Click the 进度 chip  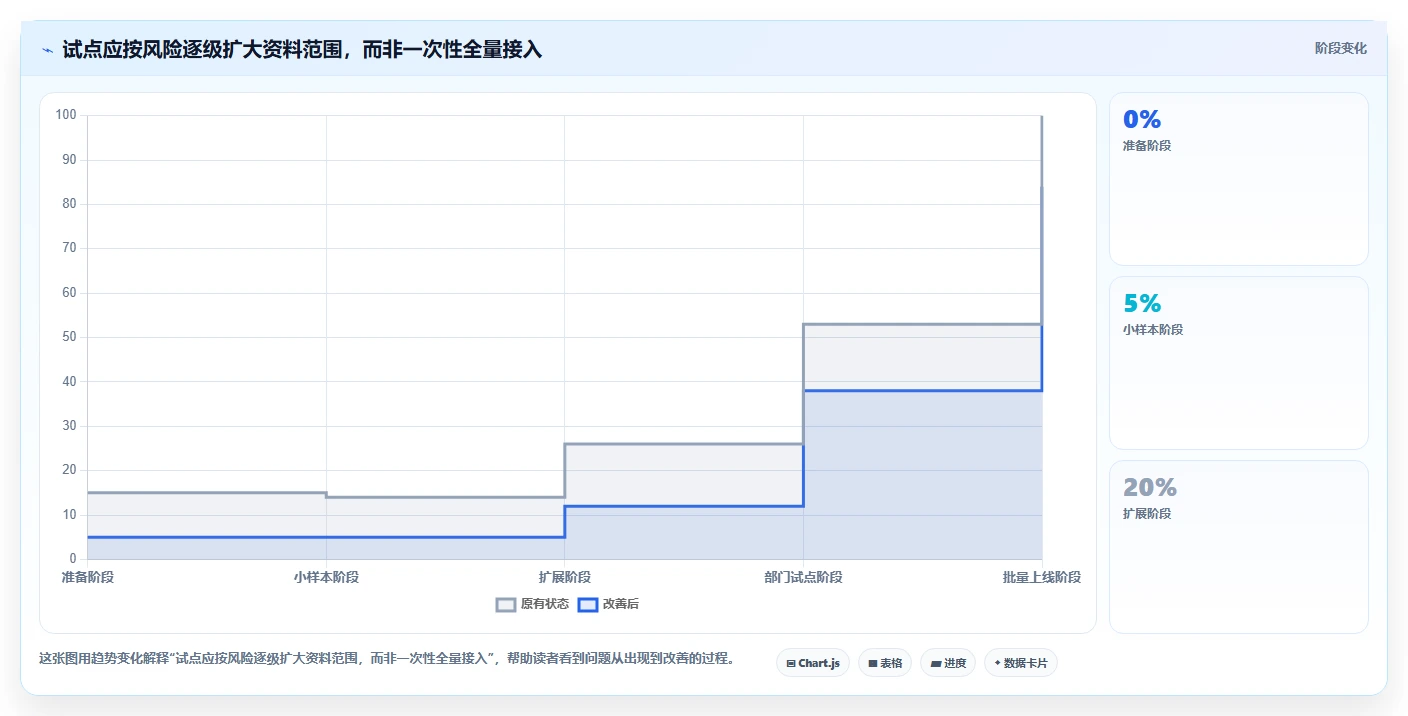(x=948, y=663)
